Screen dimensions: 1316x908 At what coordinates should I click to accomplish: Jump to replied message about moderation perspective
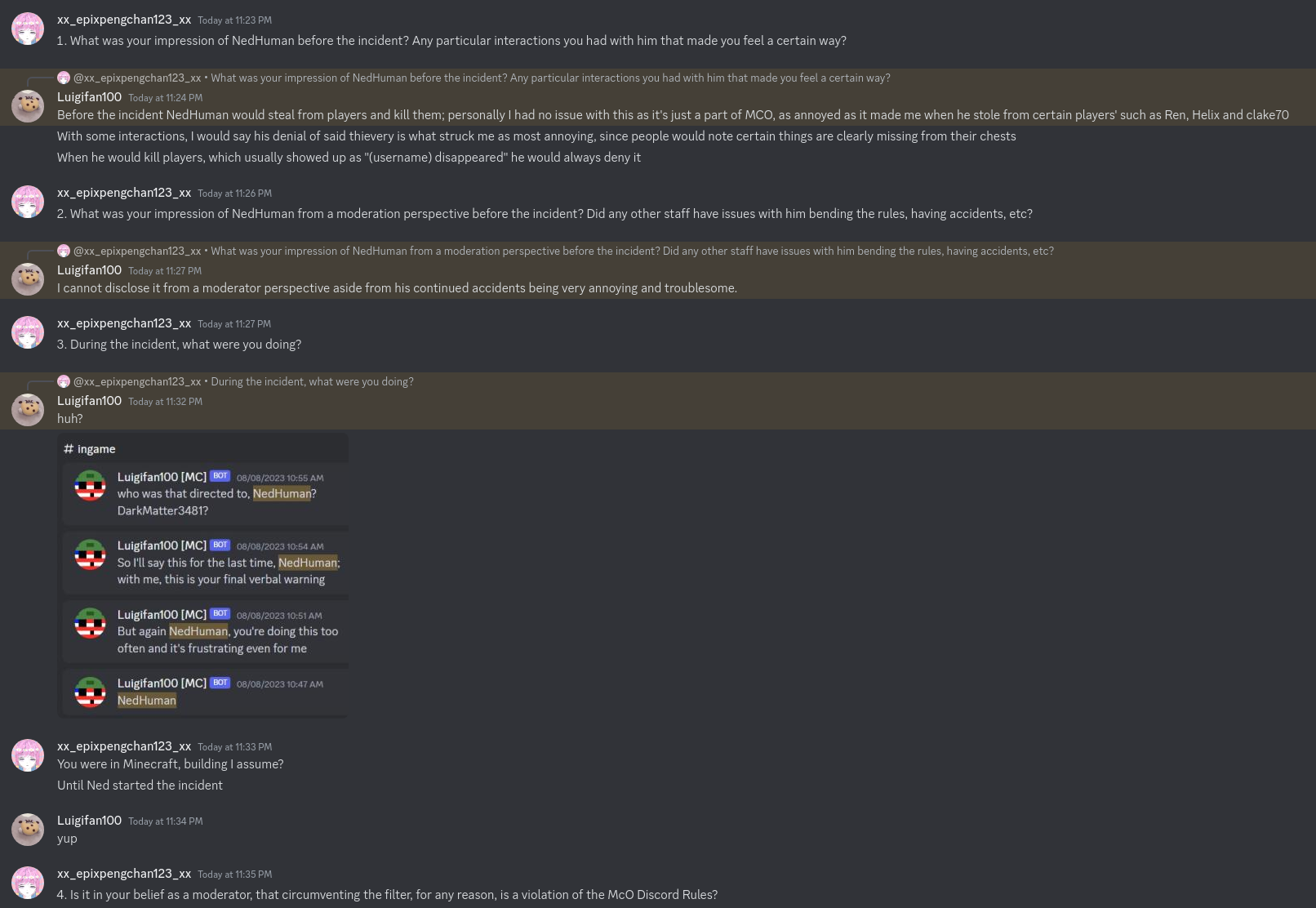632,251
